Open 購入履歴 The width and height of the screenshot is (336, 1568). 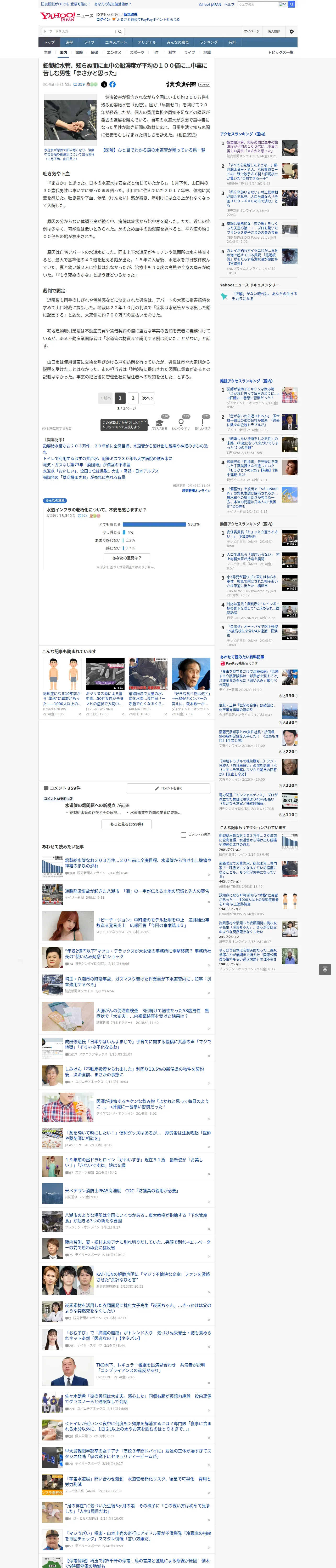[x=274, y=32]
